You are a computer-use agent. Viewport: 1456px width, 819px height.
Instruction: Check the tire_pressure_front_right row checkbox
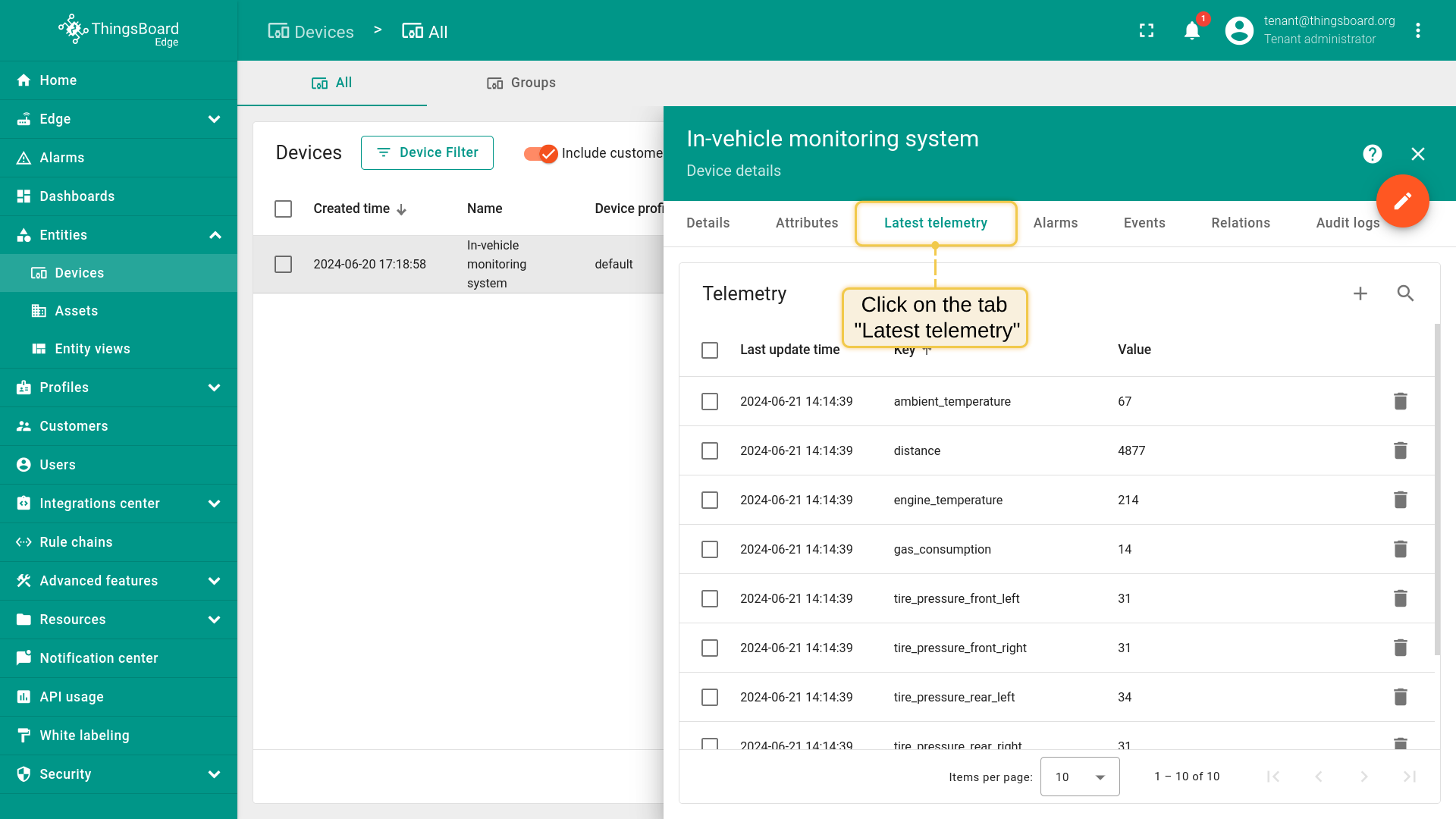[710, 648]
